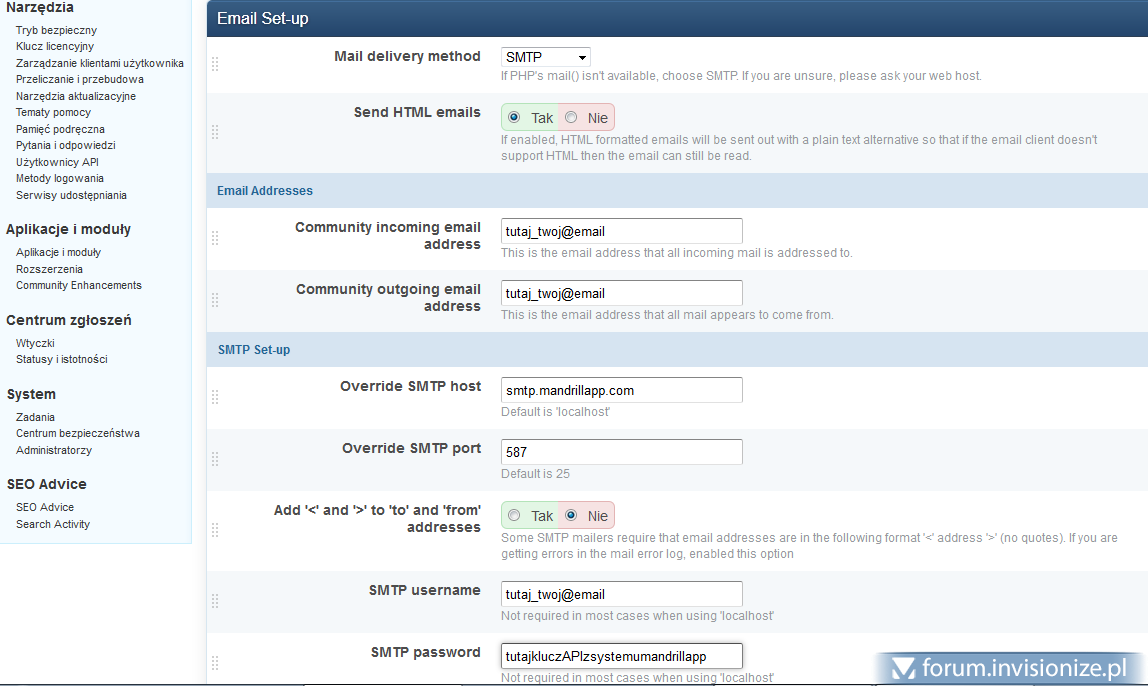Click drag handle beside Mail delivery method
This screenshot has height=686, width=1148.
214,64
